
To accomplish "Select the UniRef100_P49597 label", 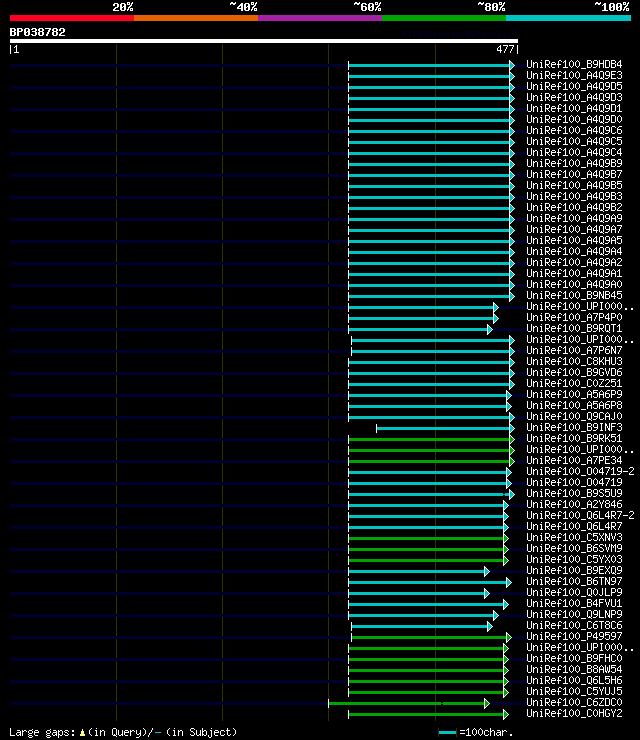I will (x=574, y=637).
